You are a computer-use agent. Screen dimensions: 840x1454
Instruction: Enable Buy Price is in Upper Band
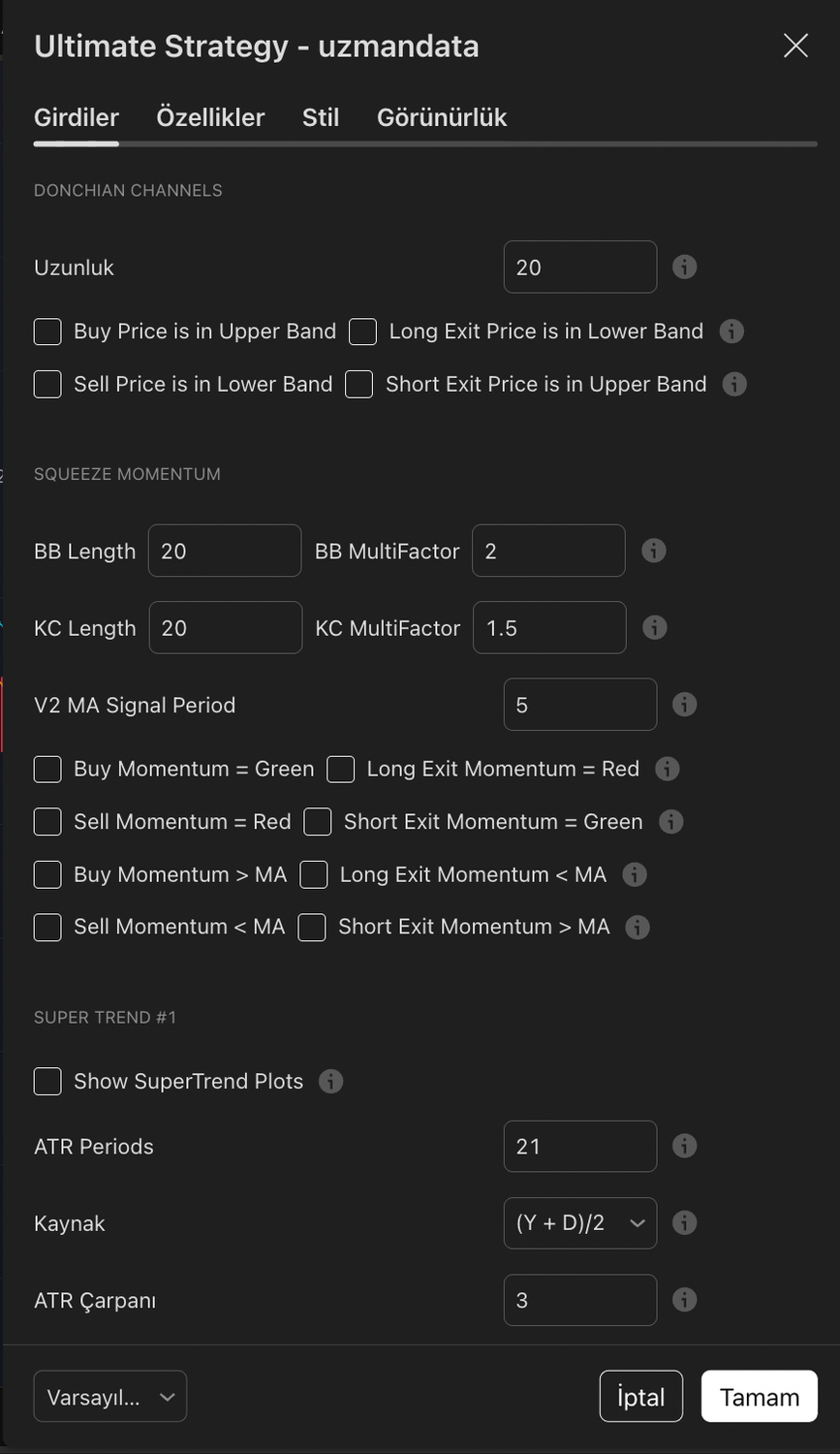(47, 332)
